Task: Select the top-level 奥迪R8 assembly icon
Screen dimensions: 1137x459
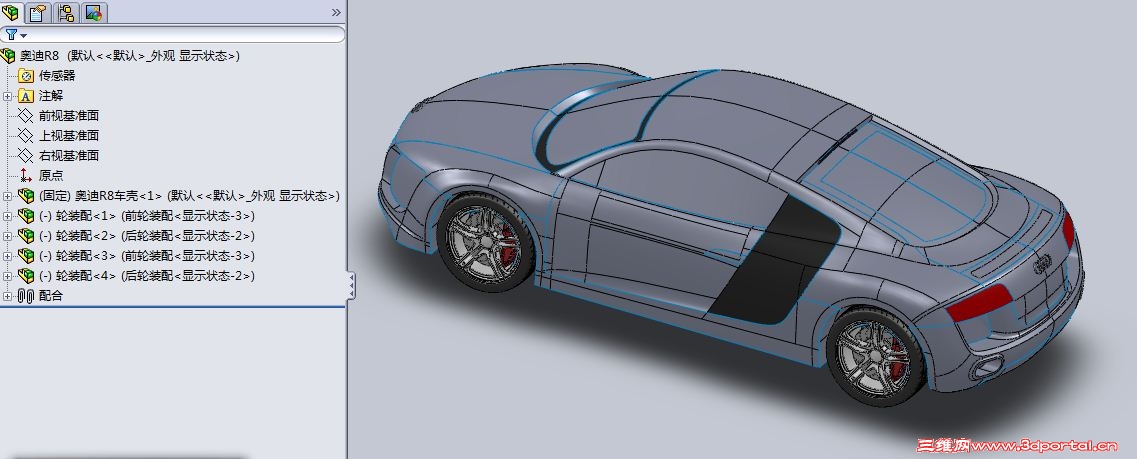Action: [x=8, y=56]
